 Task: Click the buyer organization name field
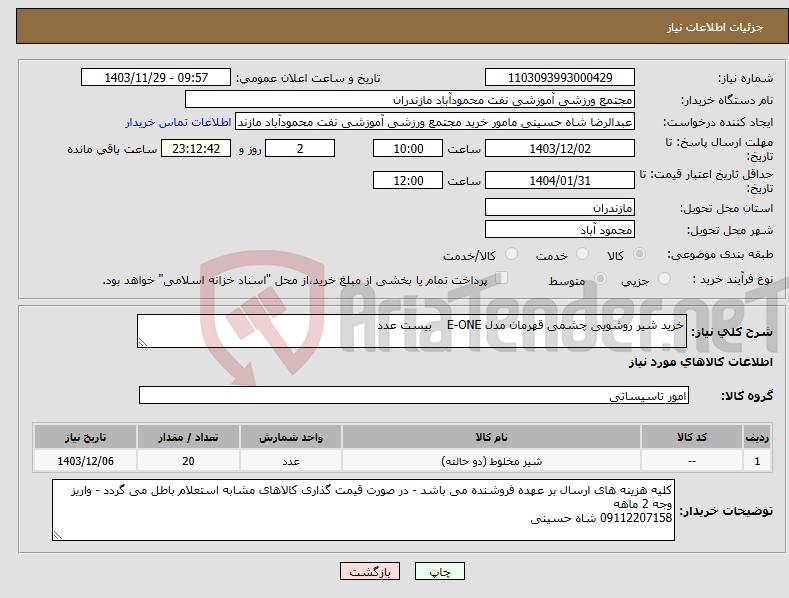click(410, 100)
